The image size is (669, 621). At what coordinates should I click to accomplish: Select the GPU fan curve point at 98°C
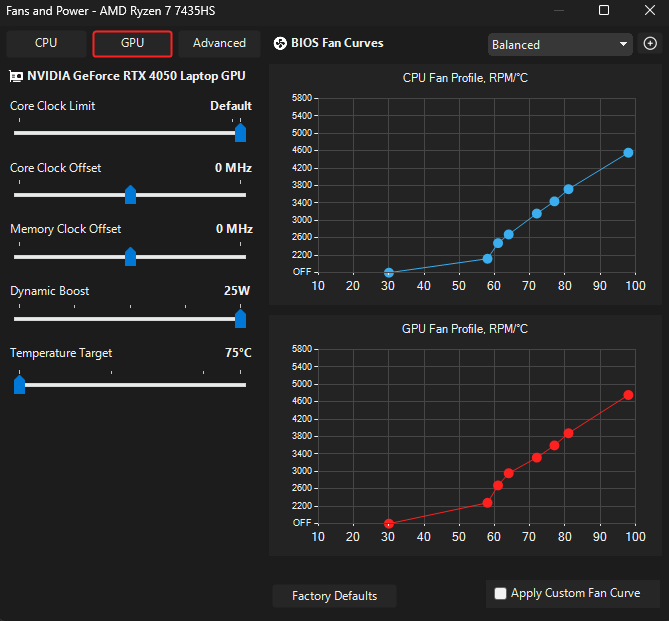[628, 395]
